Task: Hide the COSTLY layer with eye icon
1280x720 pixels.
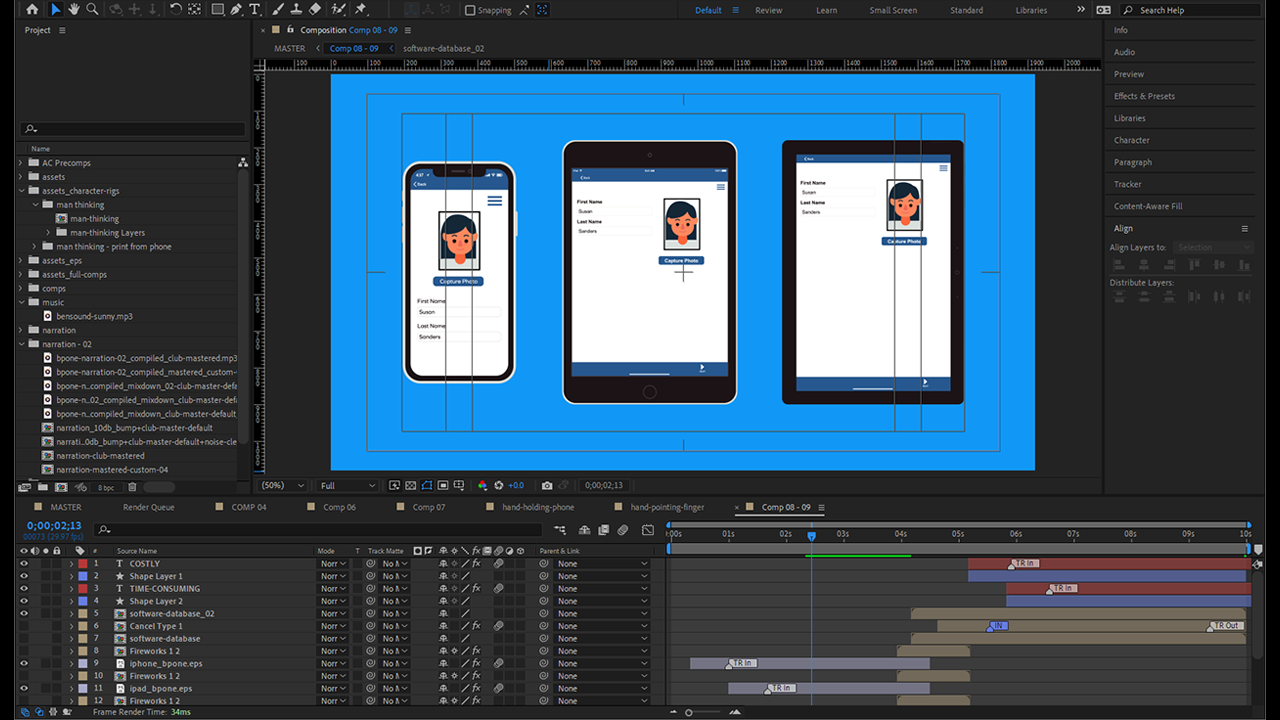Action: click(x=25, y=564)
